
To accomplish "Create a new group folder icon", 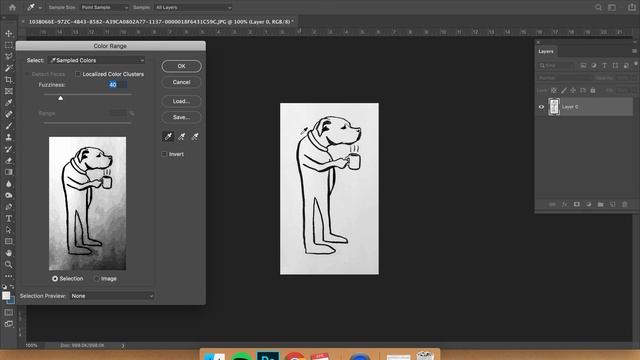I will tap(600, 204).
